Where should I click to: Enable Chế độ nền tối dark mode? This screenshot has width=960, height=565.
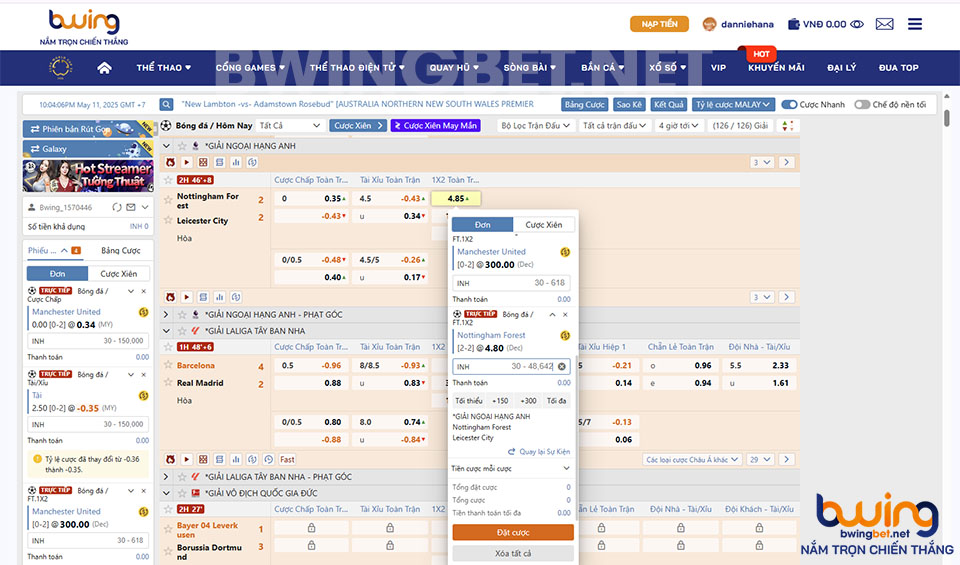864,104
